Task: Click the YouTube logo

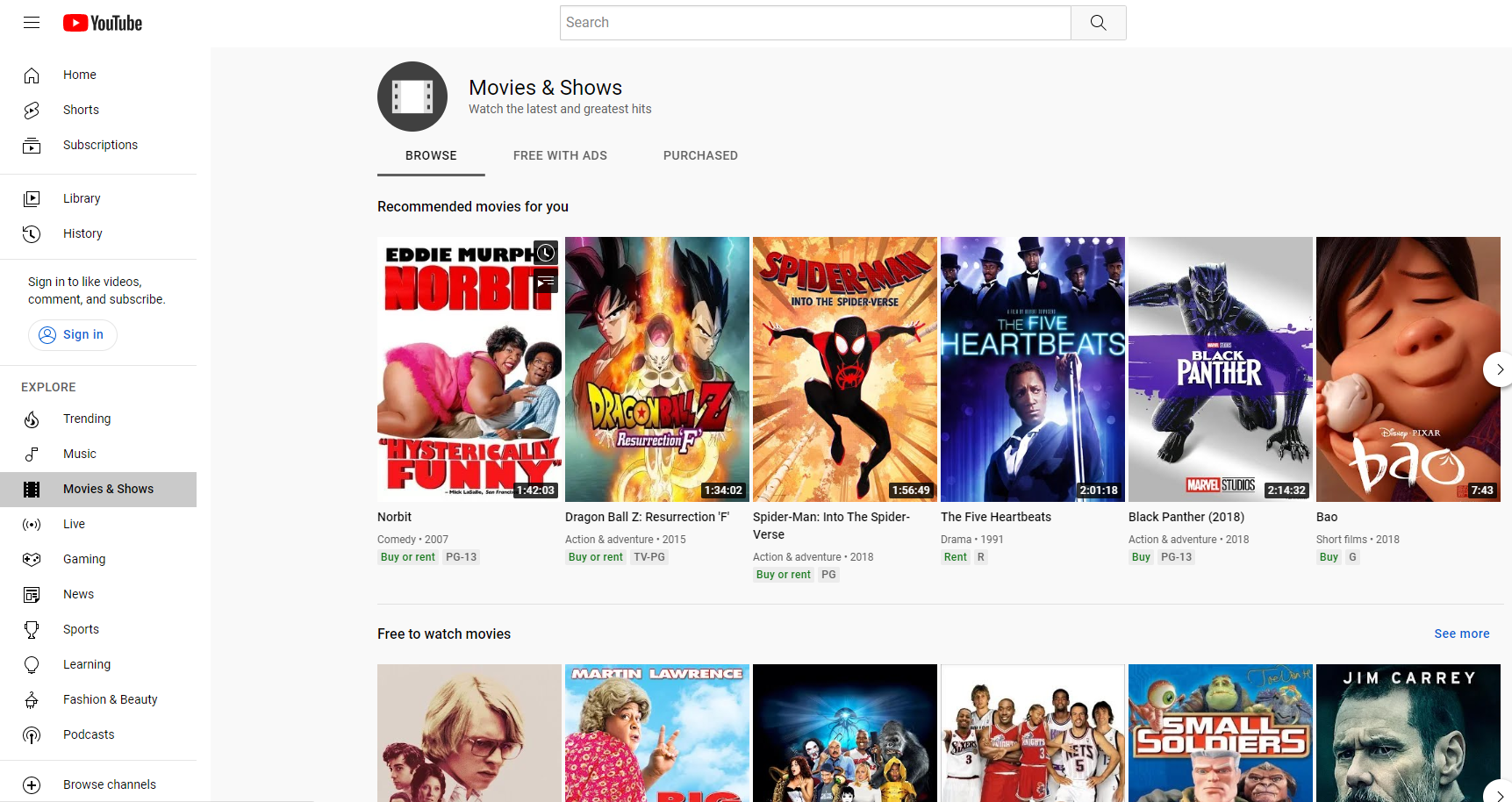Action: click(x=103, y=23)
